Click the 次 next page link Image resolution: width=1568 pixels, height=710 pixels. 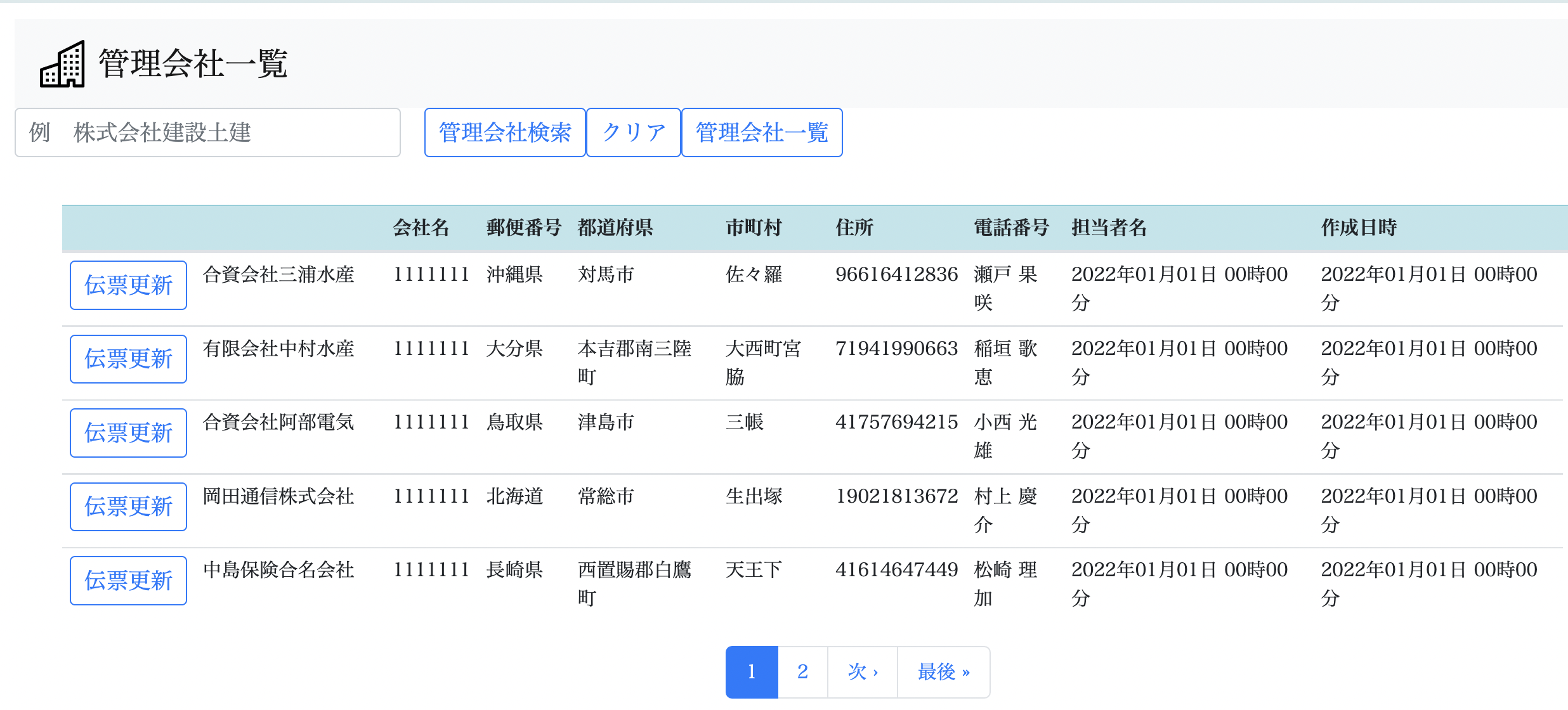pyautogui.click(x=862, y=672)
